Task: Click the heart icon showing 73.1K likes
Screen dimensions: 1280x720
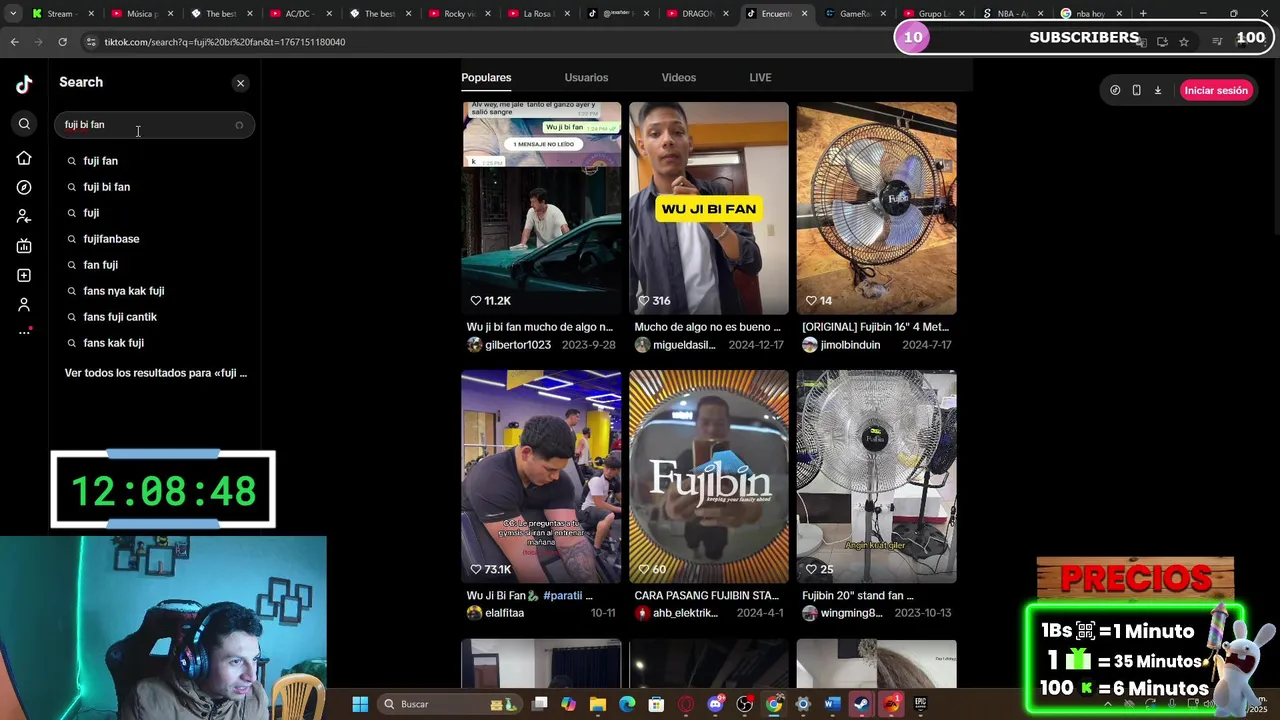Action: (x=476, y=569)
